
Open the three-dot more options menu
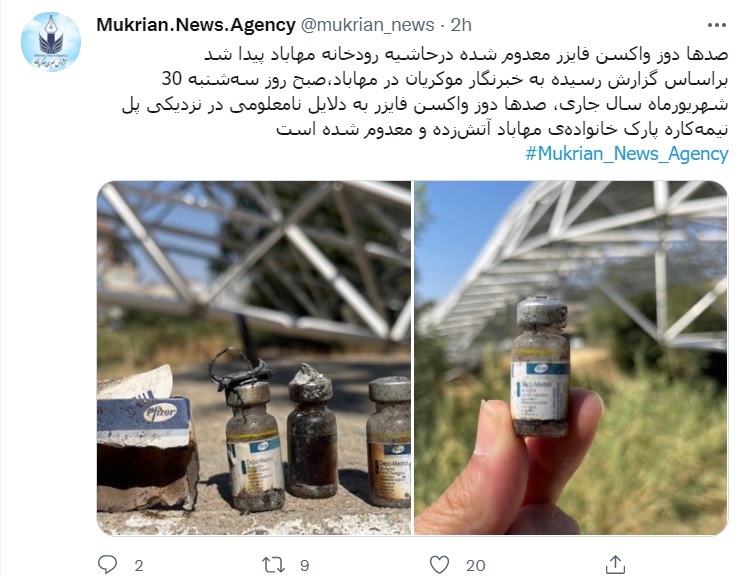coord(717,25)
